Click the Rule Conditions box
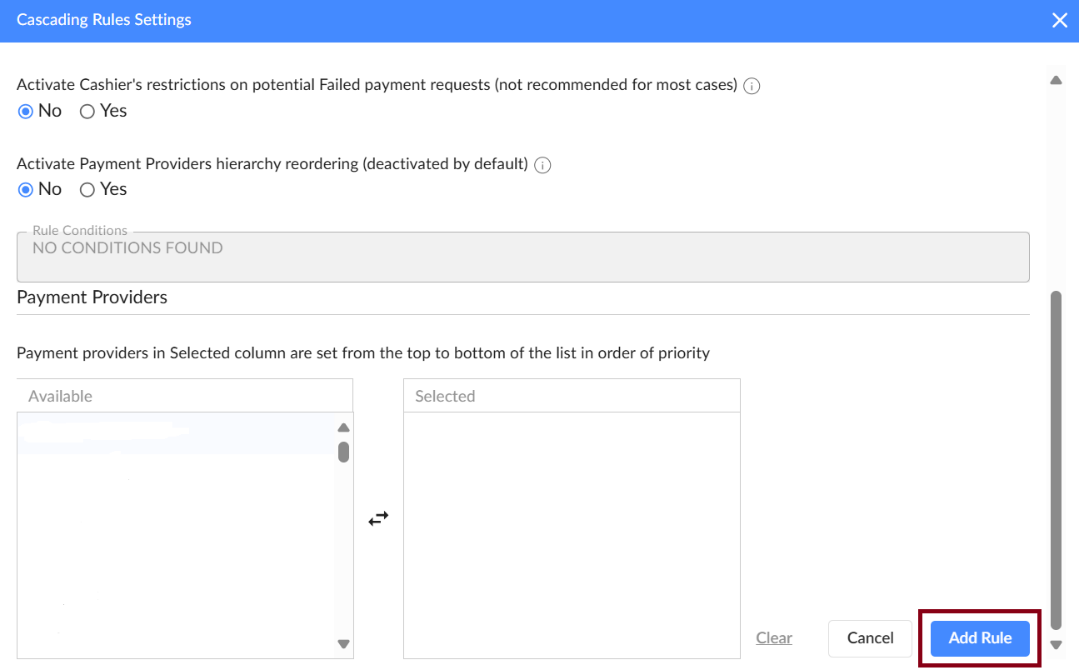The width and height of the screenshot is (1079, 670). (x=523, y=257)
